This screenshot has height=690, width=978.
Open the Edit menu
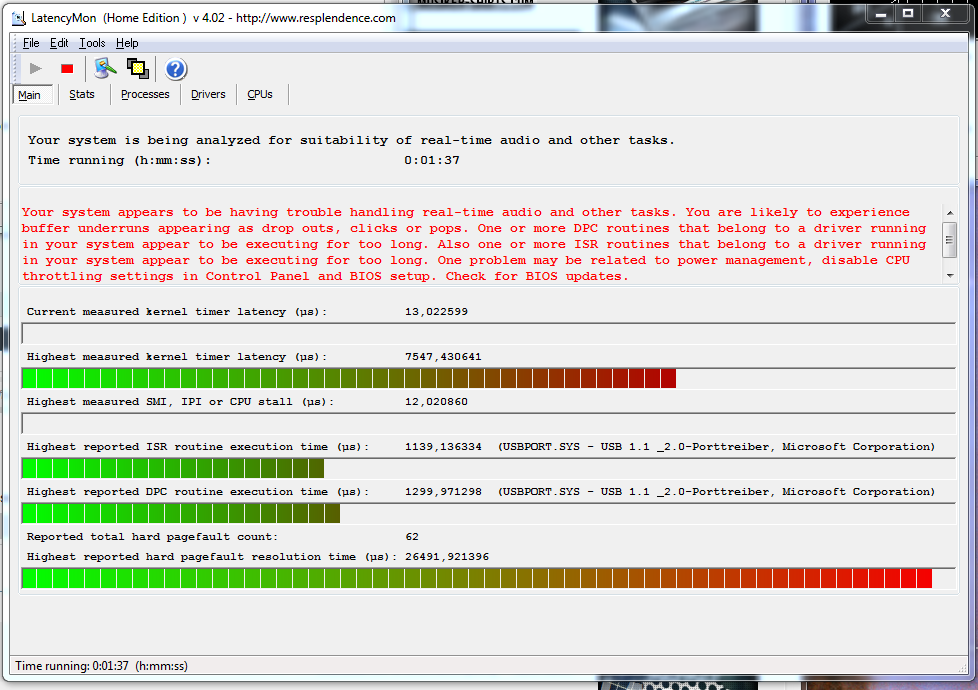tap(59, 43)
